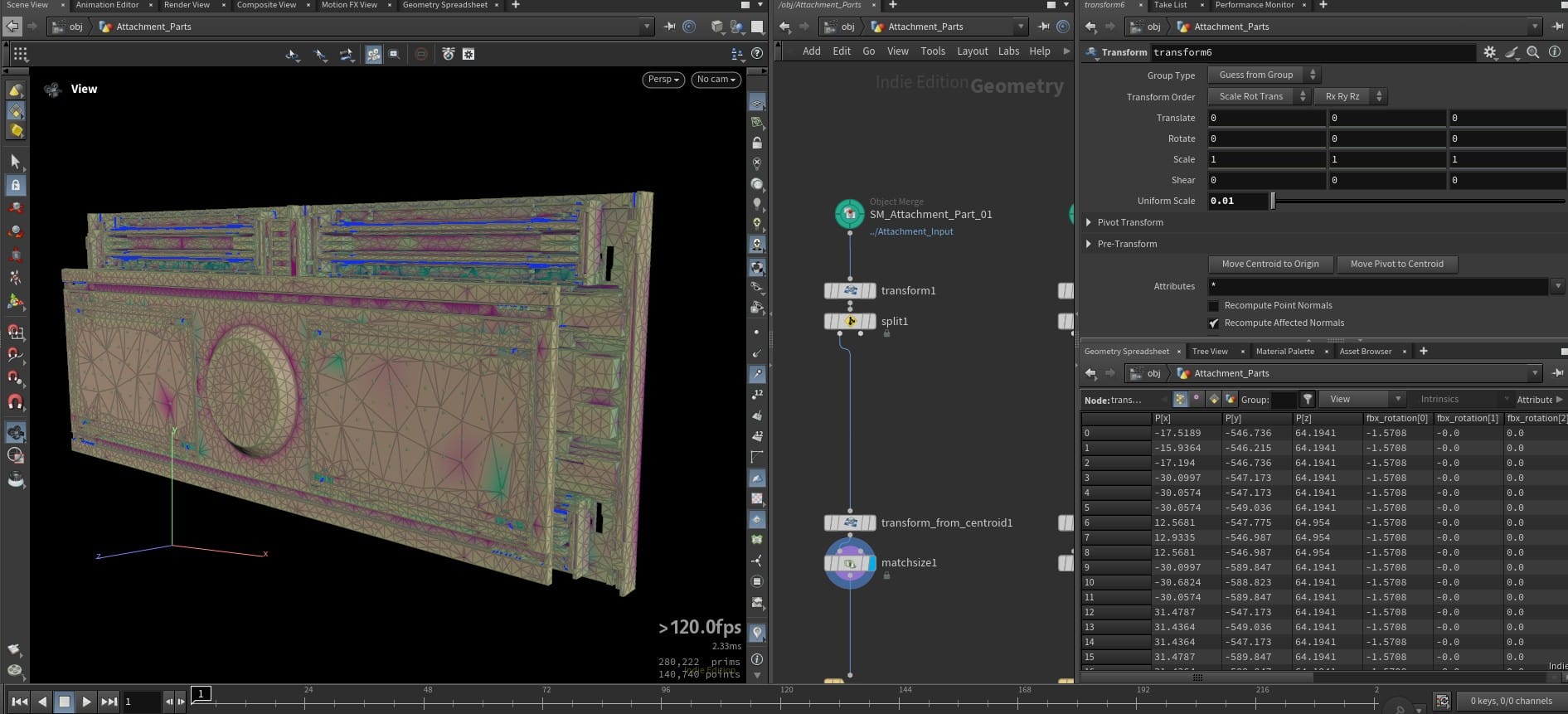
Task: Uncheck Recompute Affected Normals
Action: (x=1214, y=323)
